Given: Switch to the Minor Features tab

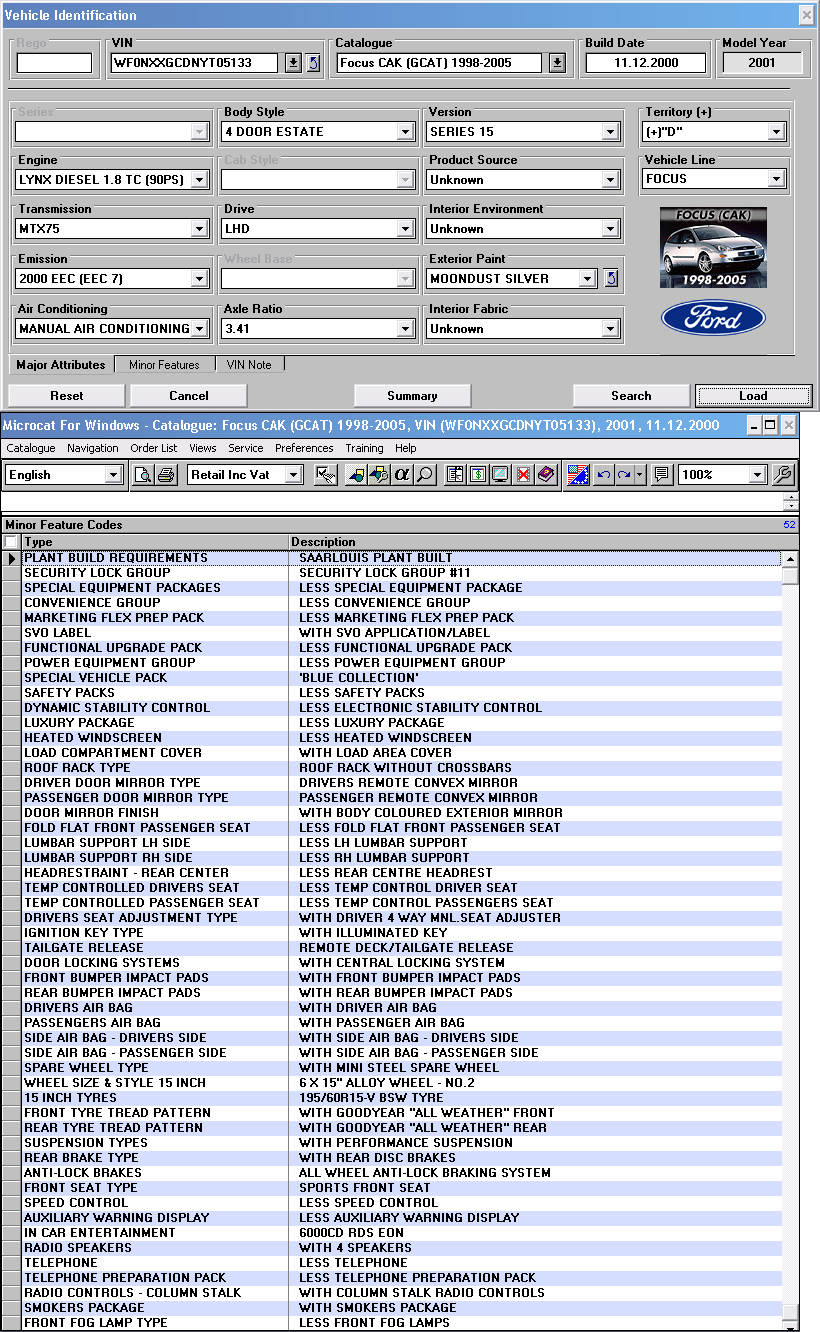Looking at the screenshot, I should 164,365.
